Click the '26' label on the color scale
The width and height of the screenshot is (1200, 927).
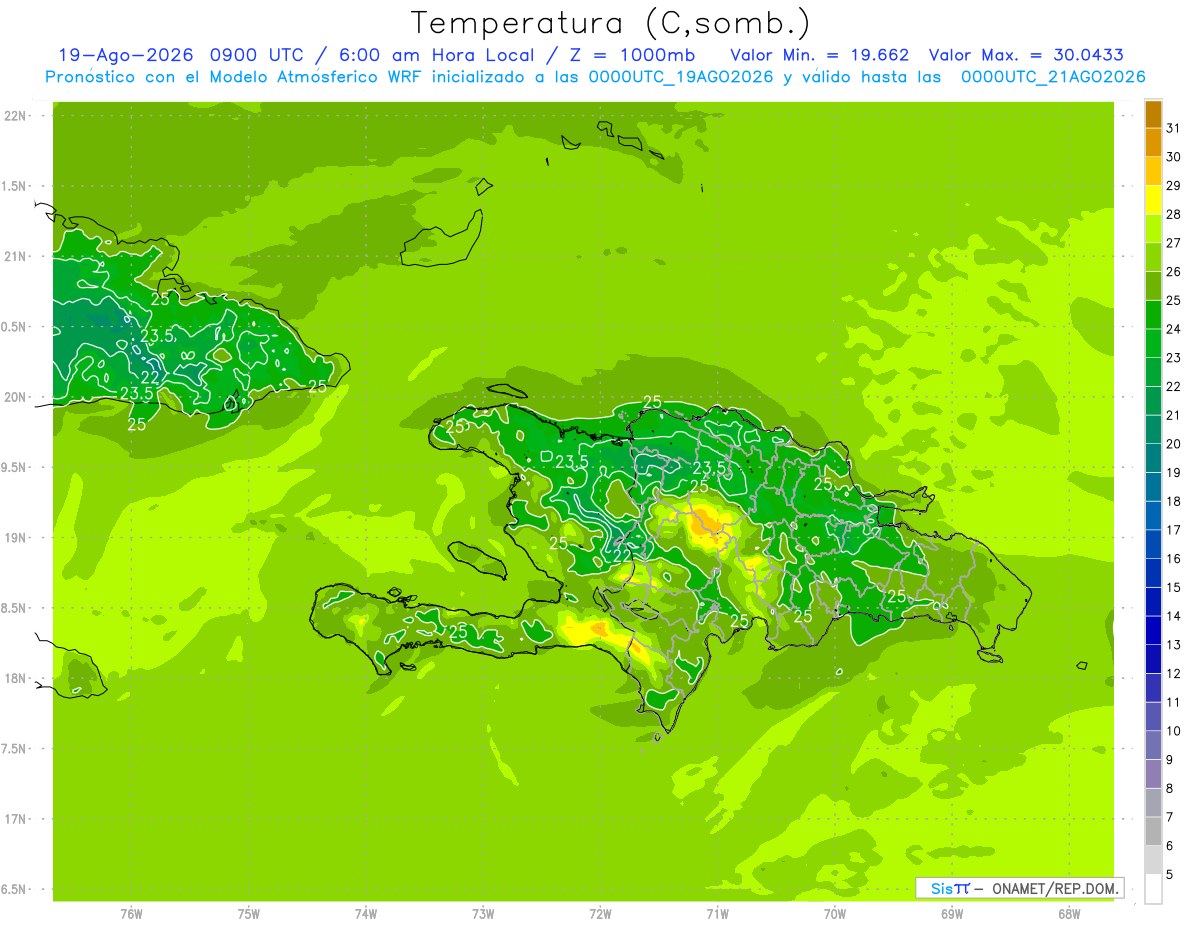point(1173,271)
